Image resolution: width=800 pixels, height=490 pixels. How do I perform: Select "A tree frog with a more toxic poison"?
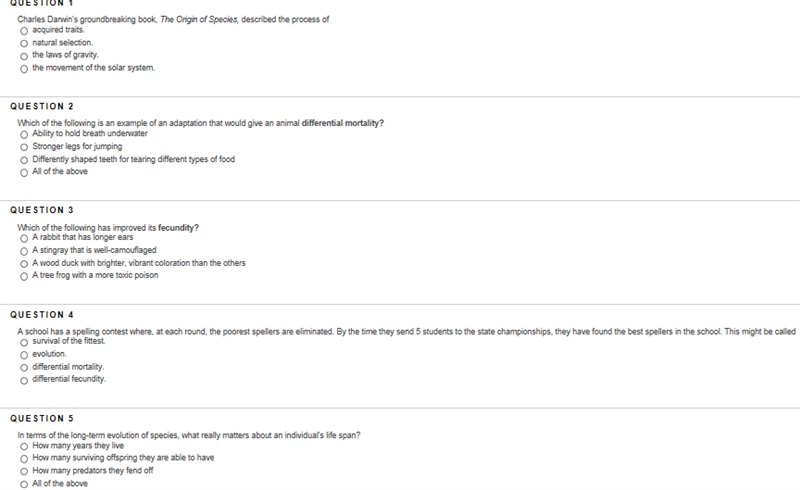coord(24,277)
